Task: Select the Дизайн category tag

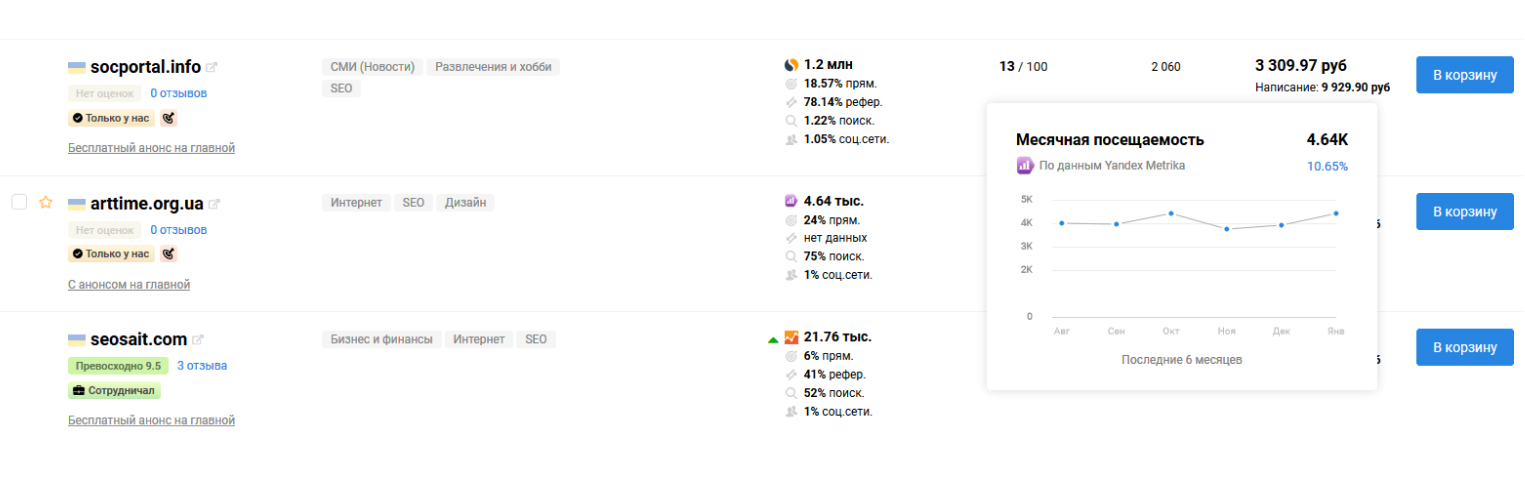Action: tap(465, 203)
